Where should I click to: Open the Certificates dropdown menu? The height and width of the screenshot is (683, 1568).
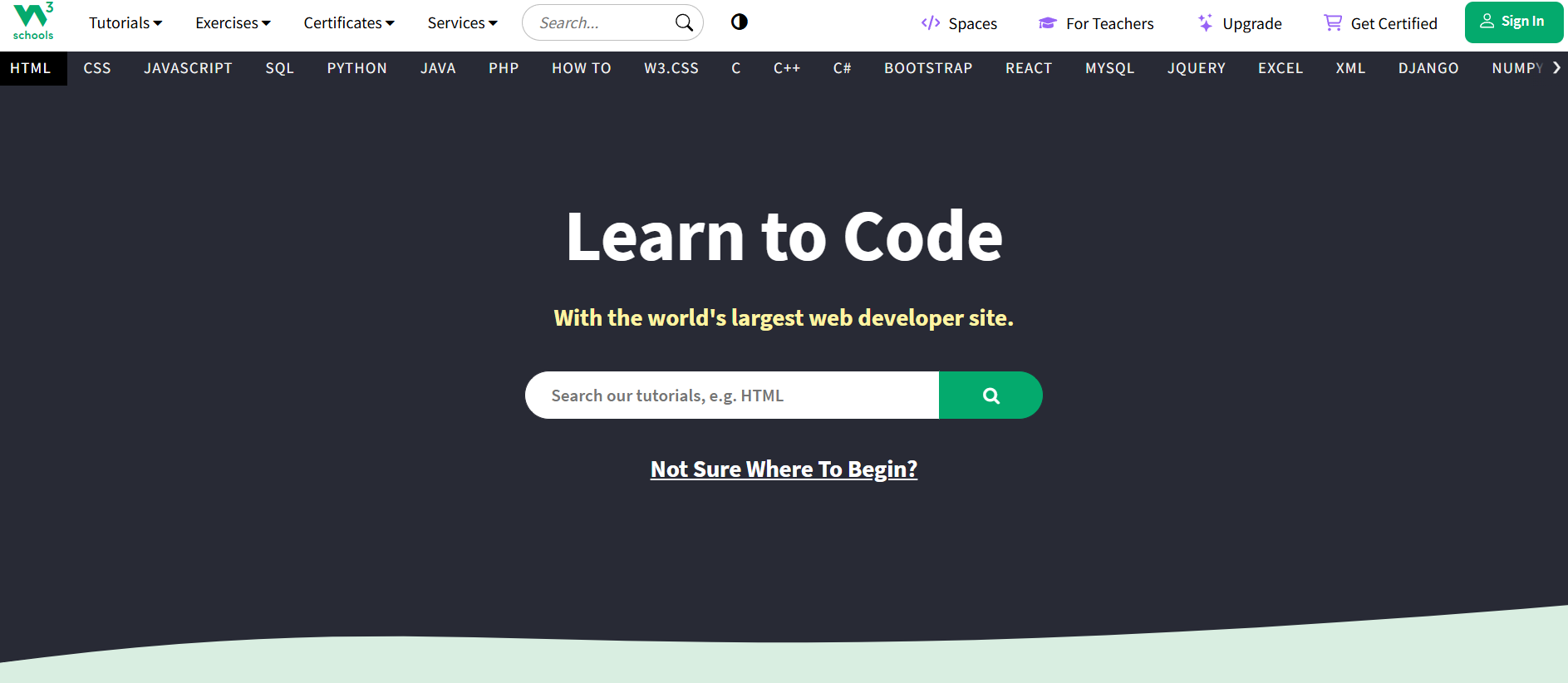pyautogui.click(x=349, y=23)
